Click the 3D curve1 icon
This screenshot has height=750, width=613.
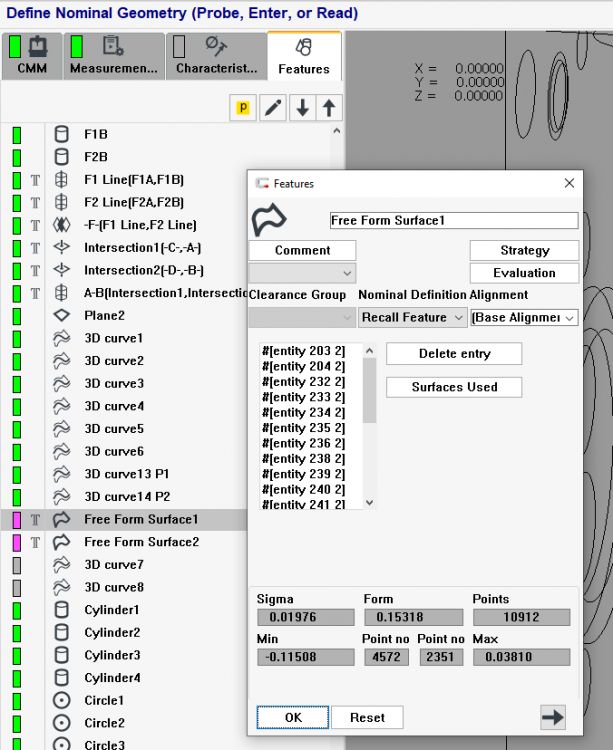(62, 338)
